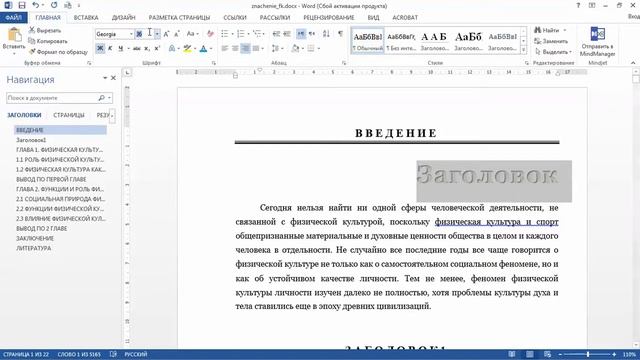Apply the text effects (outlined A) icon
640x360 pixels.
tap(172, 49)
